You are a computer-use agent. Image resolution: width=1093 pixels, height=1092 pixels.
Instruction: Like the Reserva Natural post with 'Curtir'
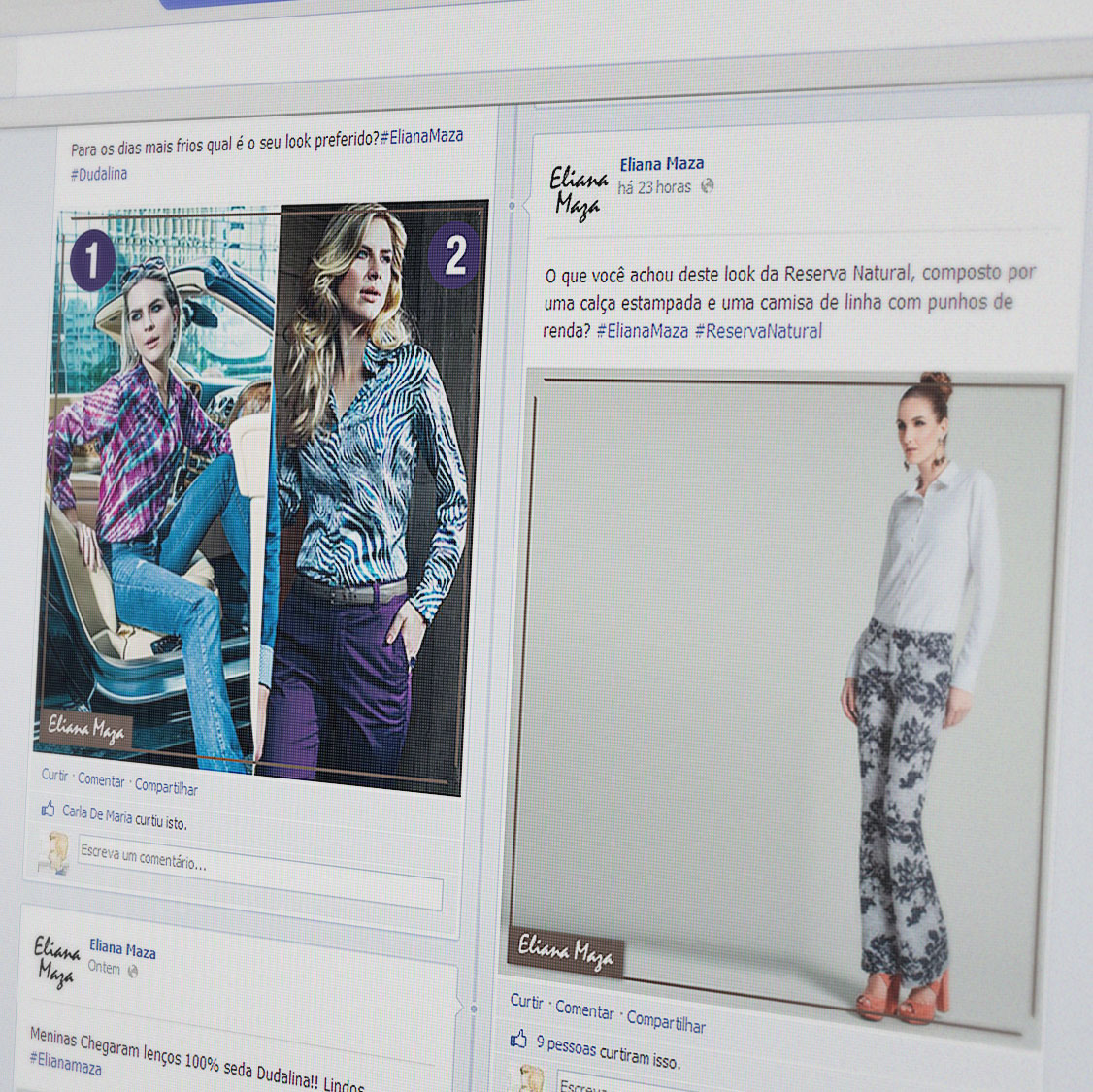point(526,1001)
